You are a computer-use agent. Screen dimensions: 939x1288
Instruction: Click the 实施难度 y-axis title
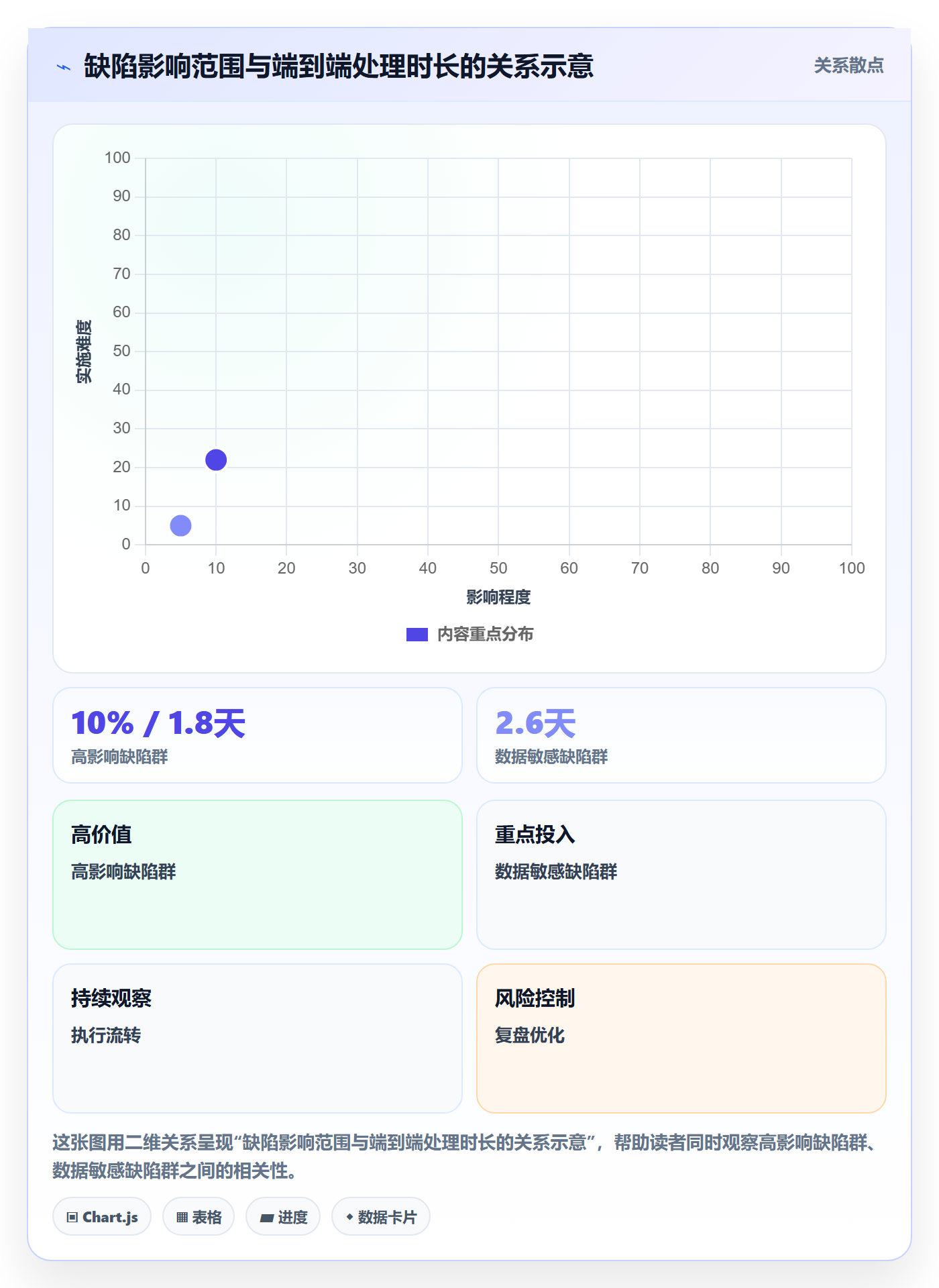[84, 352]
